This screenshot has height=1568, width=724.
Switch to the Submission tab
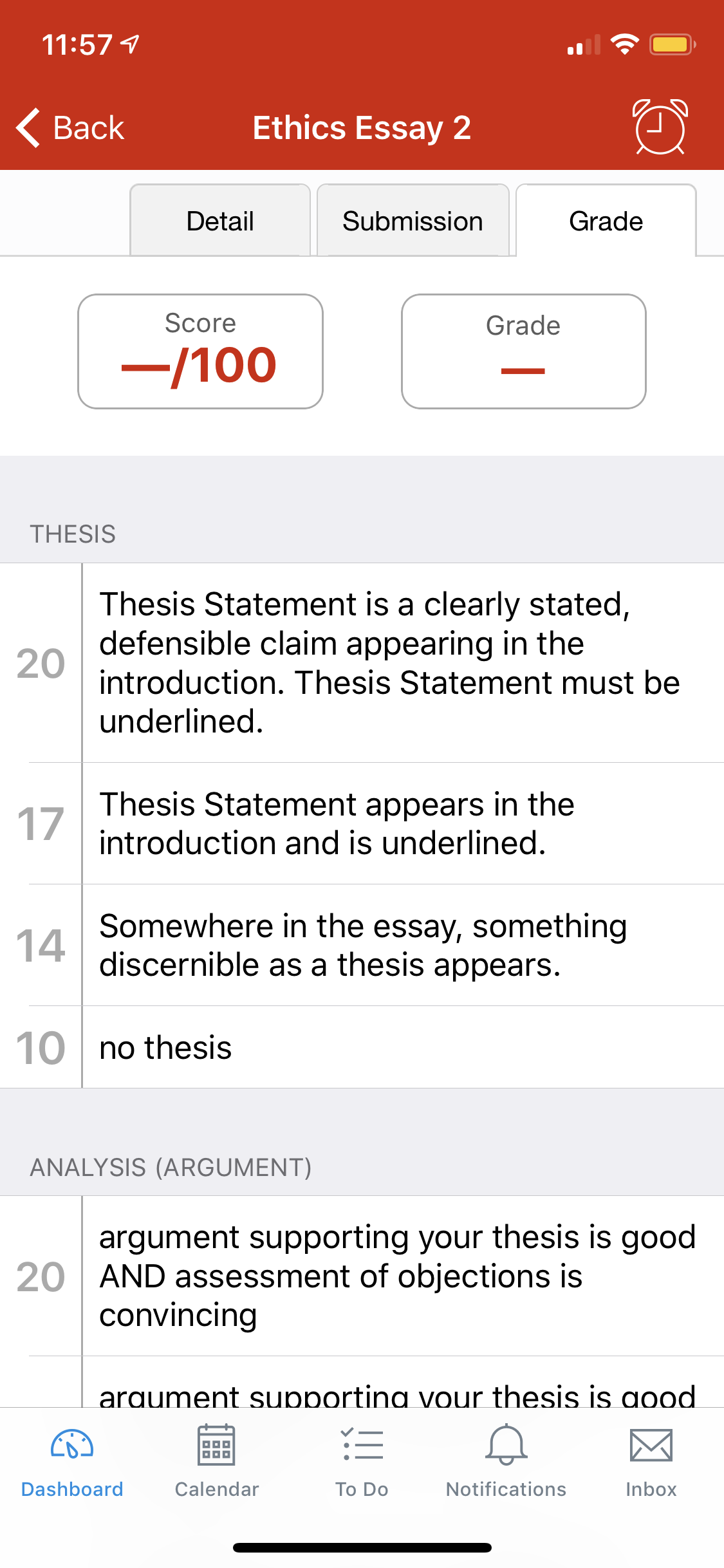point(413,220)
